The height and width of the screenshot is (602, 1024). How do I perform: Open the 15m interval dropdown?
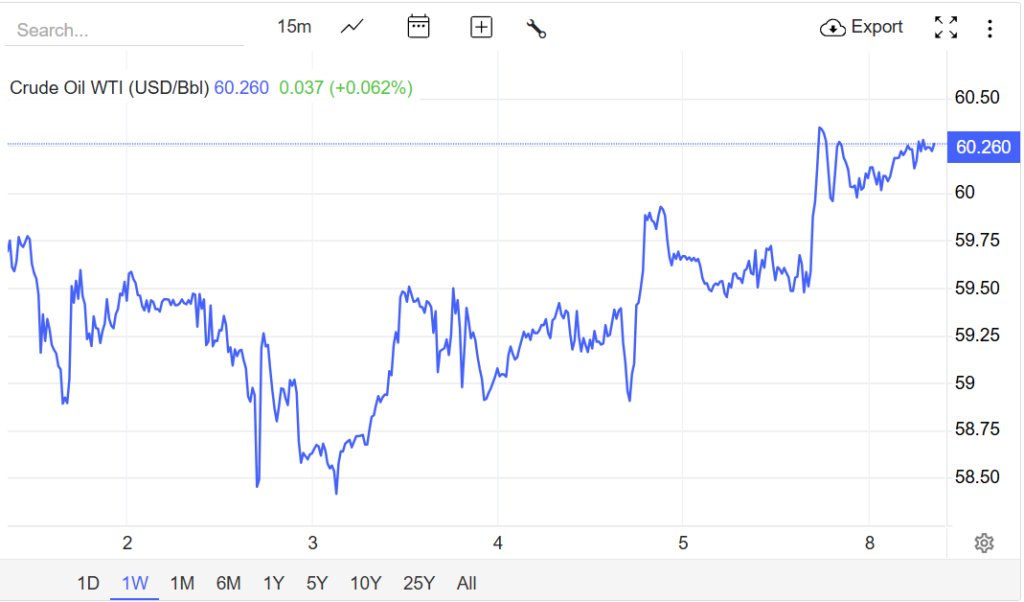pyautogui.click(x=294, y=27)
